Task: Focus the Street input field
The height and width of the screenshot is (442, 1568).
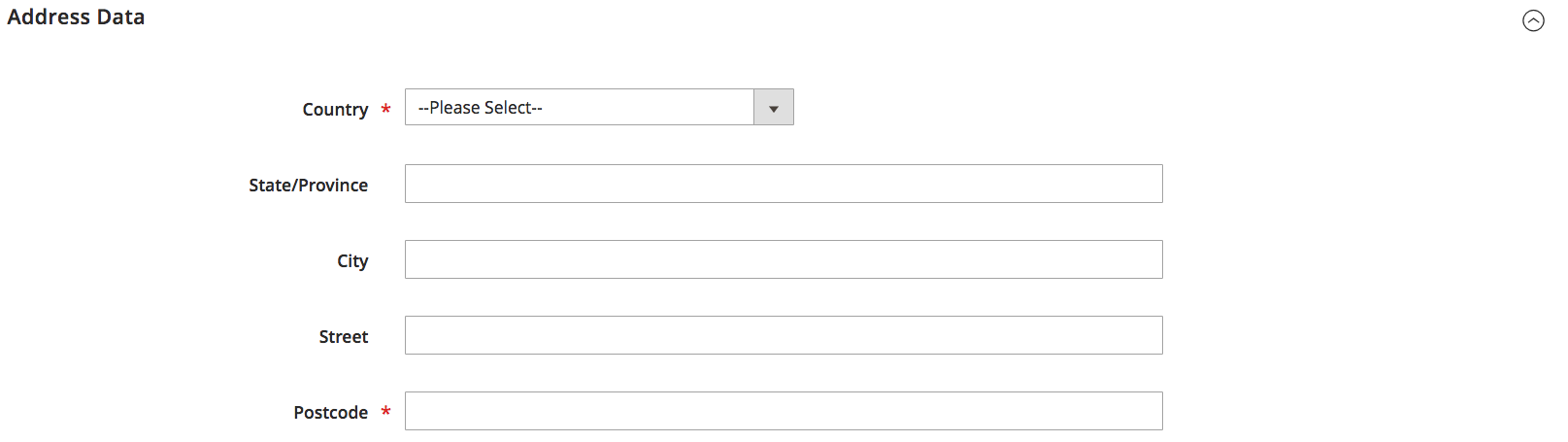Action: tap(784, 335)
